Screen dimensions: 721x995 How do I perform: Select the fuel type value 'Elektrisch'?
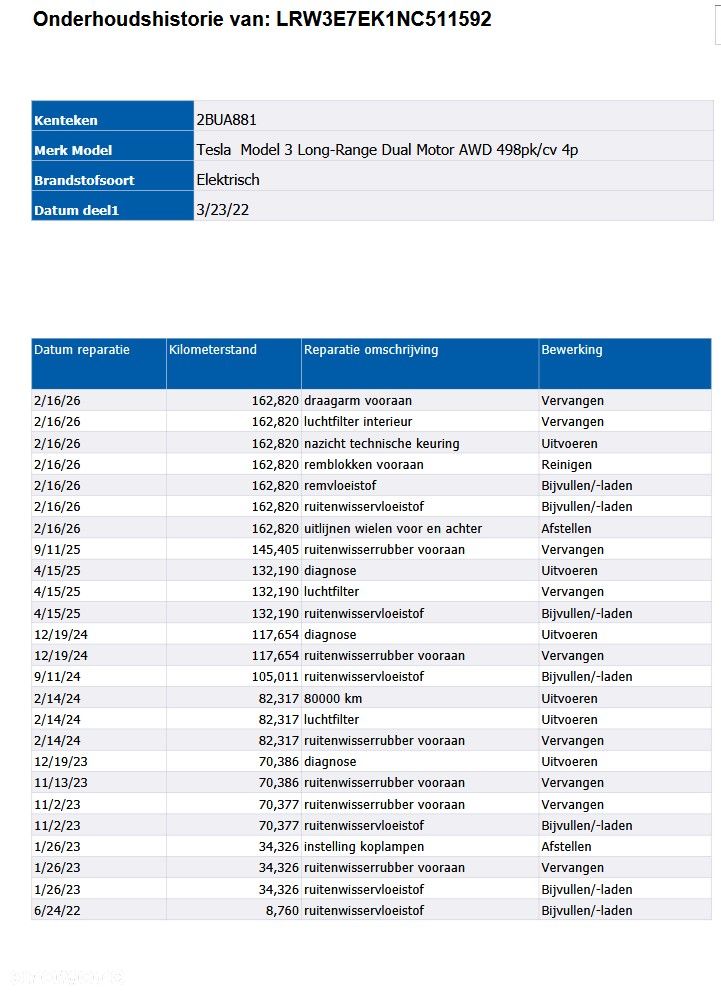pyautogui.click(x=228, y=180)
